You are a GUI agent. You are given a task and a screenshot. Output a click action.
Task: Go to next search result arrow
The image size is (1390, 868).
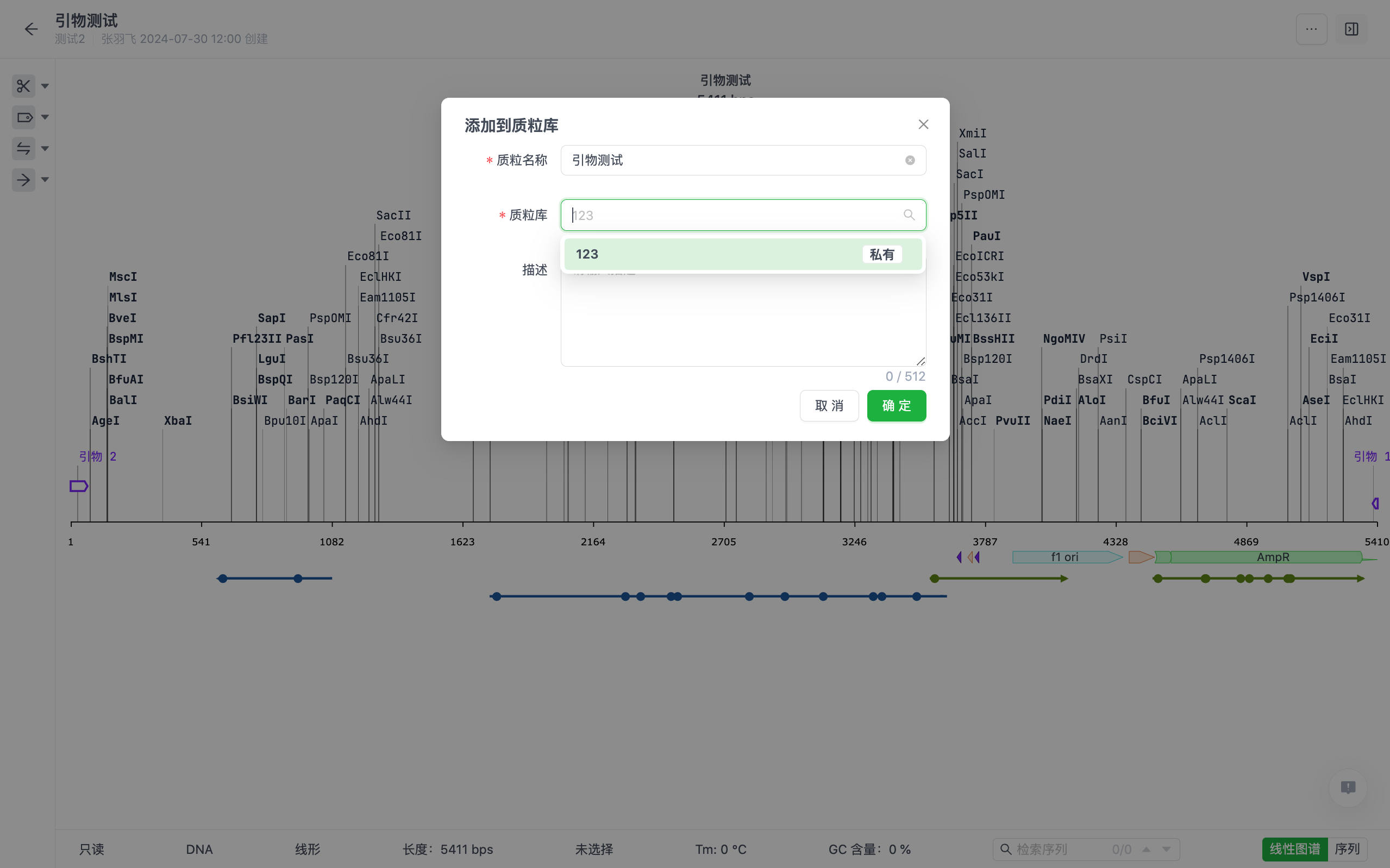1166,849
